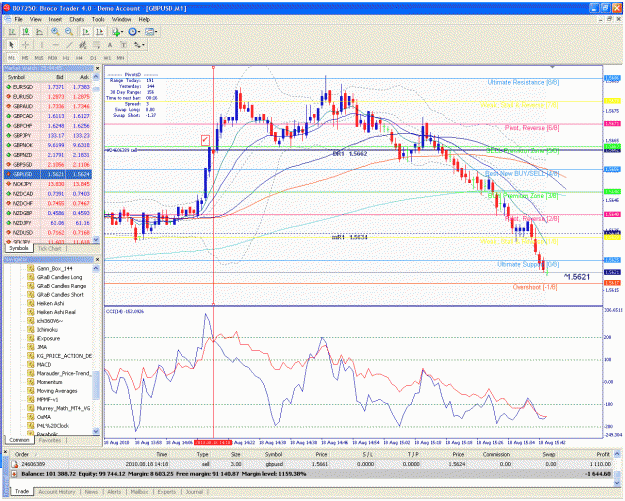Select the text label tool
The image size is (625, 501).
coord(124,45)
